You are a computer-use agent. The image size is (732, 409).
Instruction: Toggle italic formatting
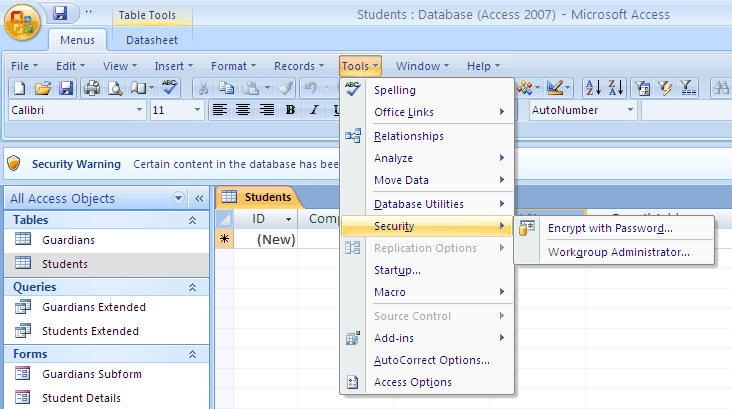(x=314, y=110)
